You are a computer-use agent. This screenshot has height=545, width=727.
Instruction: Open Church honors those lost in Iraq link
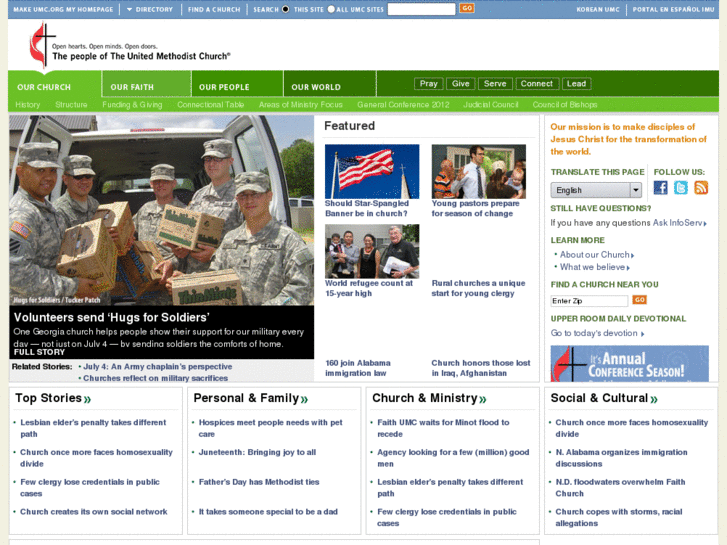tap(480, 368)
